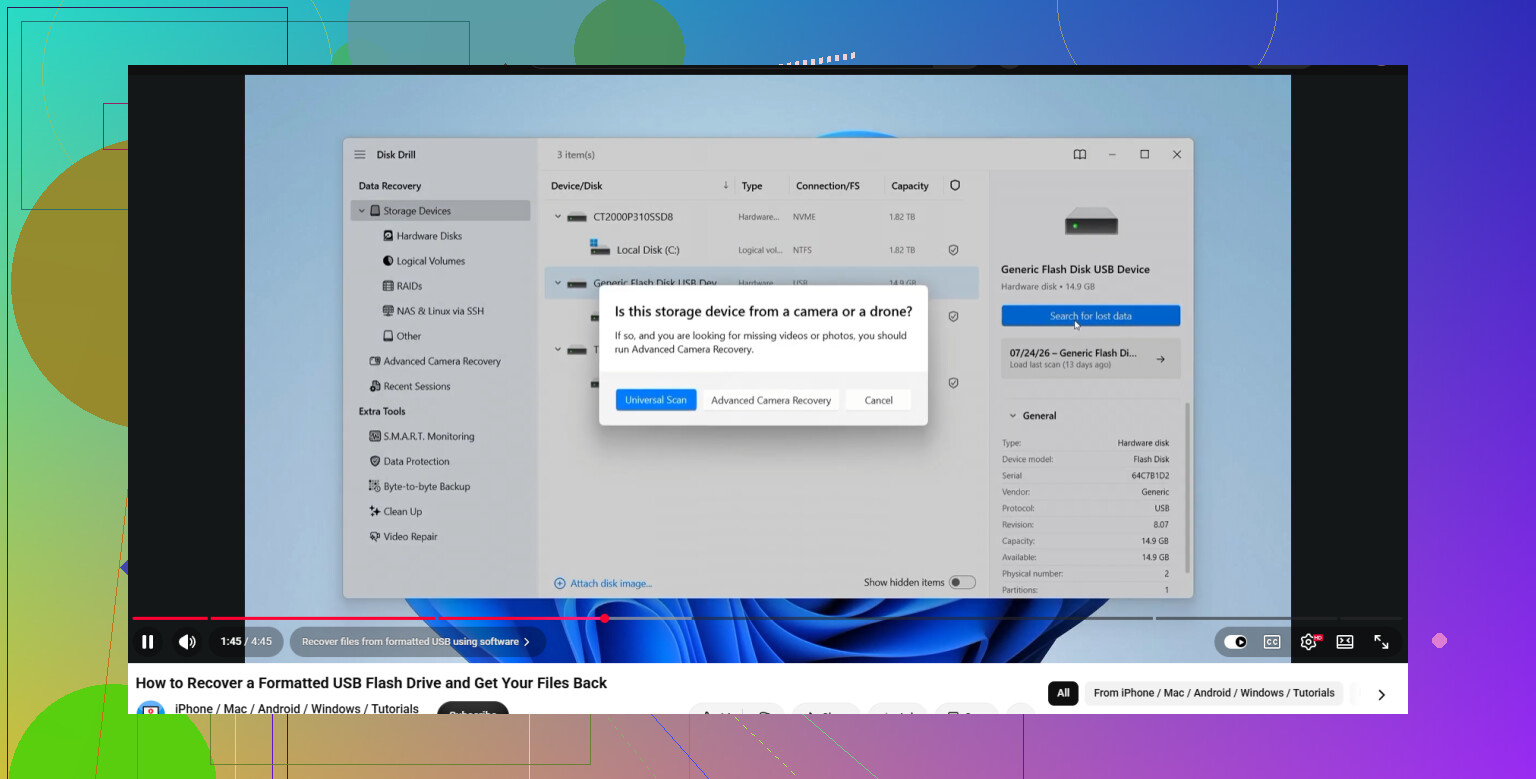1536x779 pixels.
Task: Select the All filter chip
Action: [1063, 693]
